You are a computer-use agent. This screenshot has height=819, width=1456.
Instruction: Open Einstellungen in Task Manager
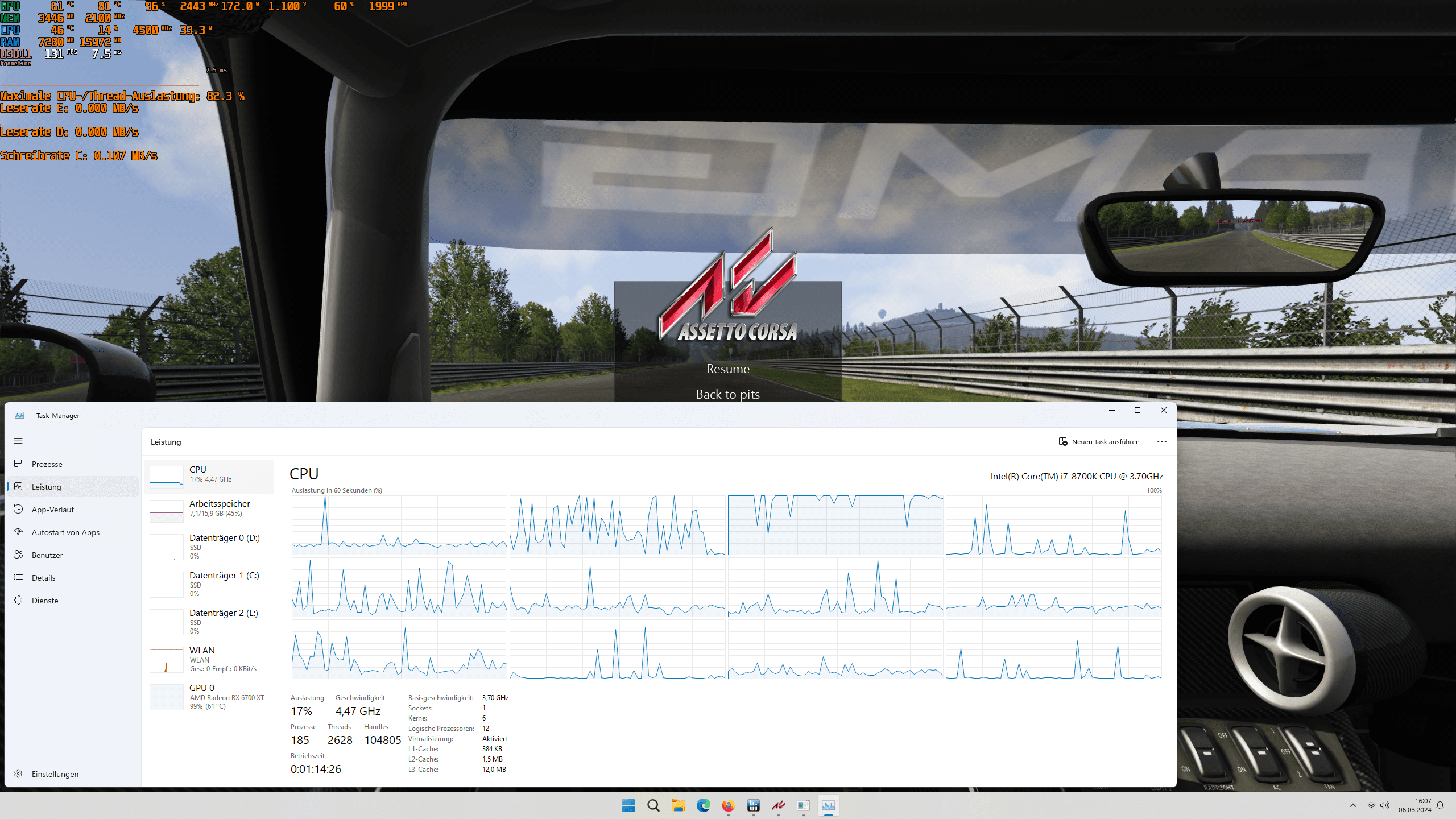pos(73,773)
